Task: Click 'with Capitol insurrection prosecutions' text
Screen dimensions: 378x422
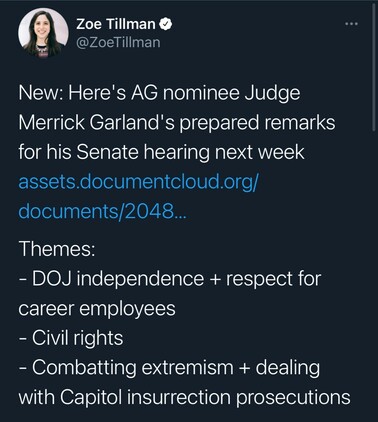Action: 184,397
